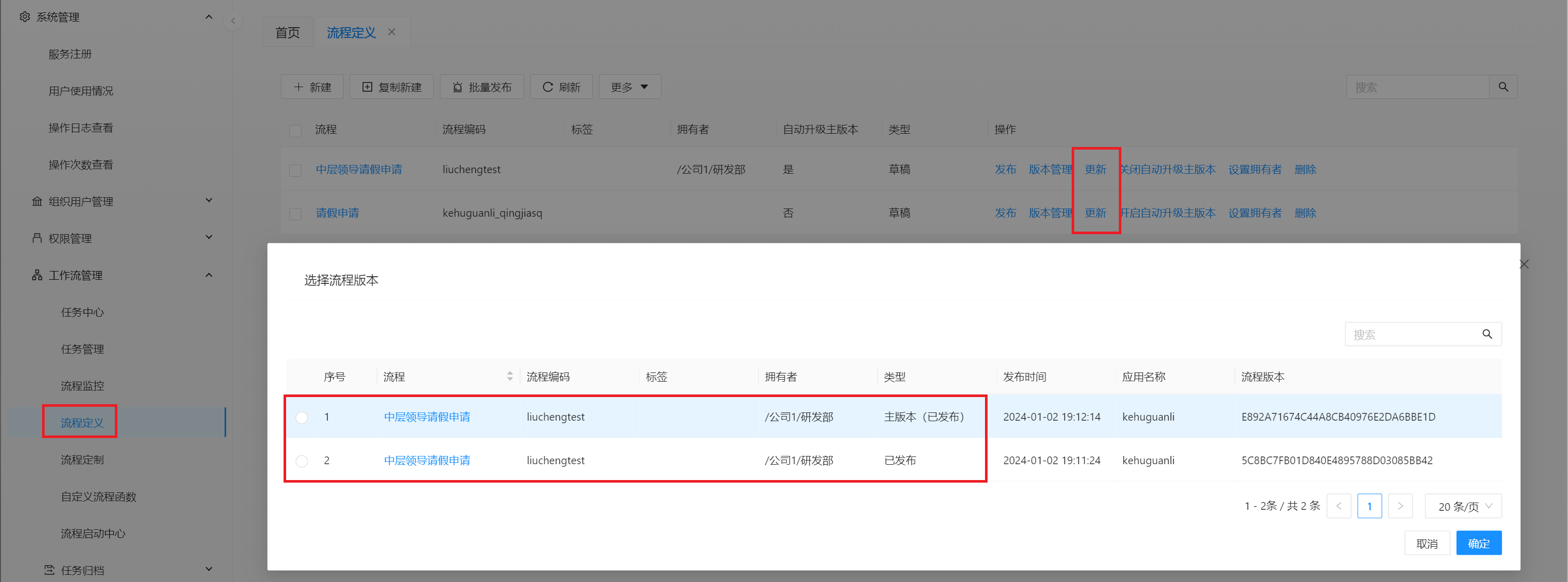Click 关闭自动升级主版本 link
The width and height of the screenshot is (1568, 582).
1168,169
